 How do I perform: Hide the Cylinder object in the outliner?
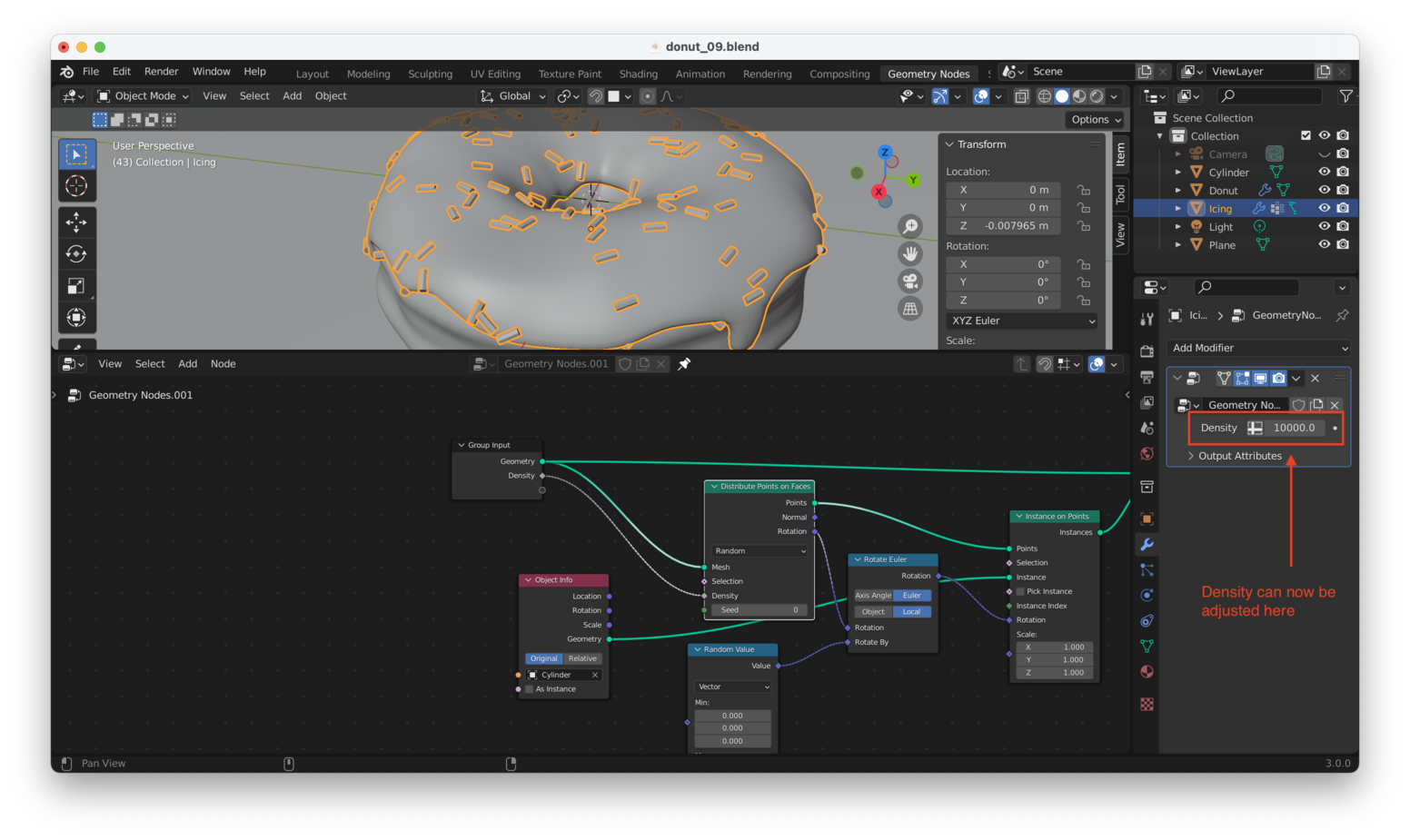(x=1325, y=171)
